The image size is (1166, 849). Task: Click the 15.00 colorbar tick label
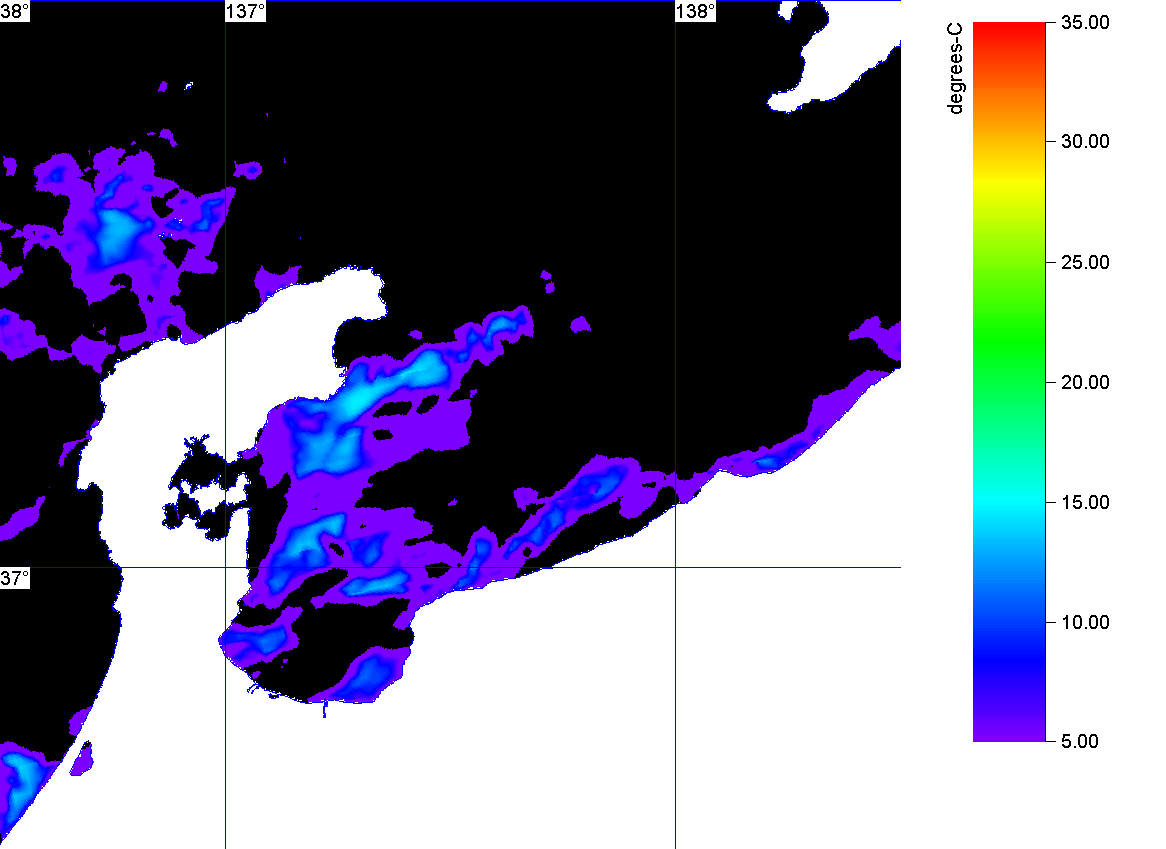(1085, 503)
